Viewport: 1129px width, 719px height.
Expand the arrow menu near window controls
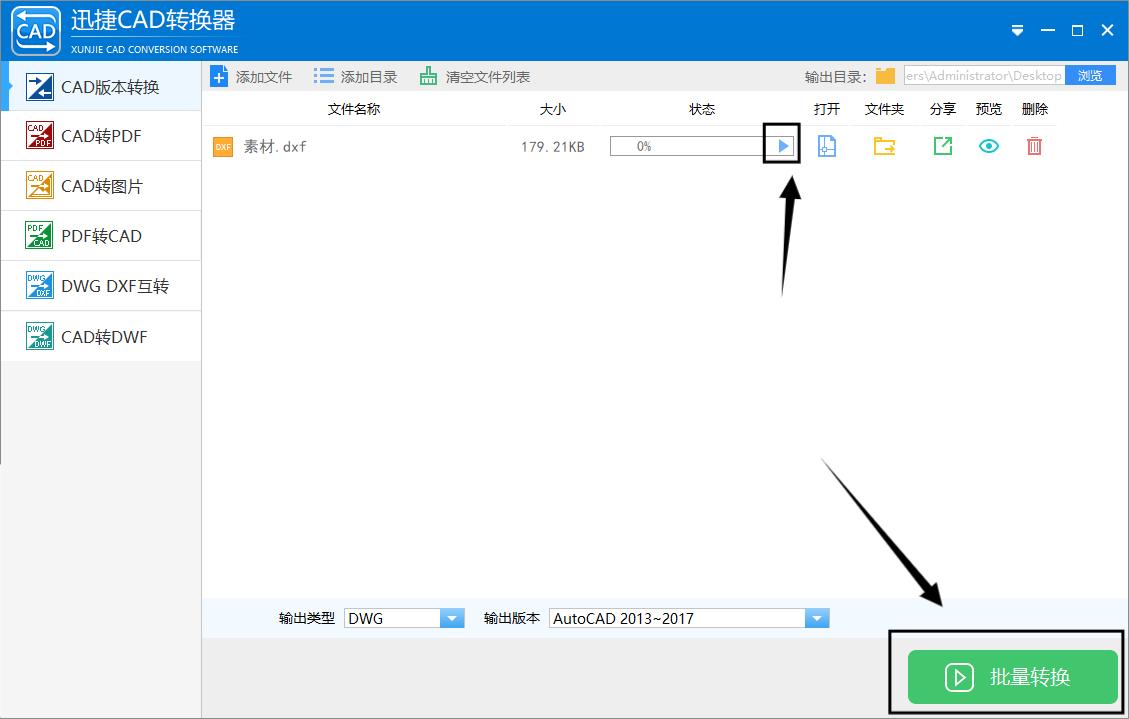(x=1017, y=30)
